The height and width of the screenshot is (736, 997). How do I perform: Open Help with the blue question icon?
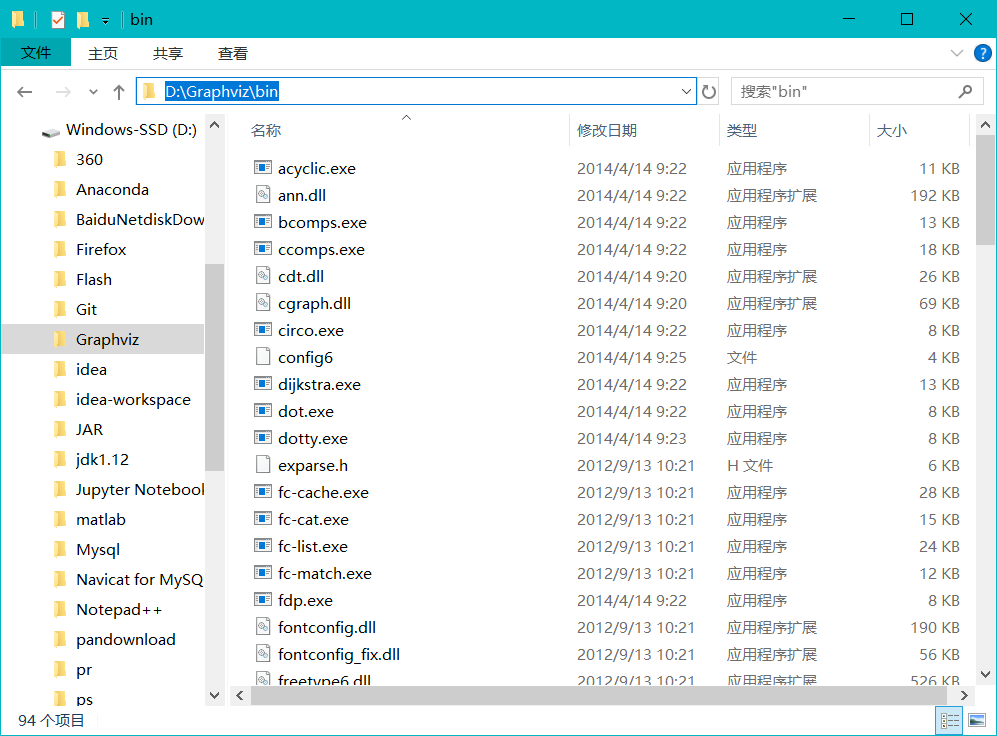pos(982,53)
